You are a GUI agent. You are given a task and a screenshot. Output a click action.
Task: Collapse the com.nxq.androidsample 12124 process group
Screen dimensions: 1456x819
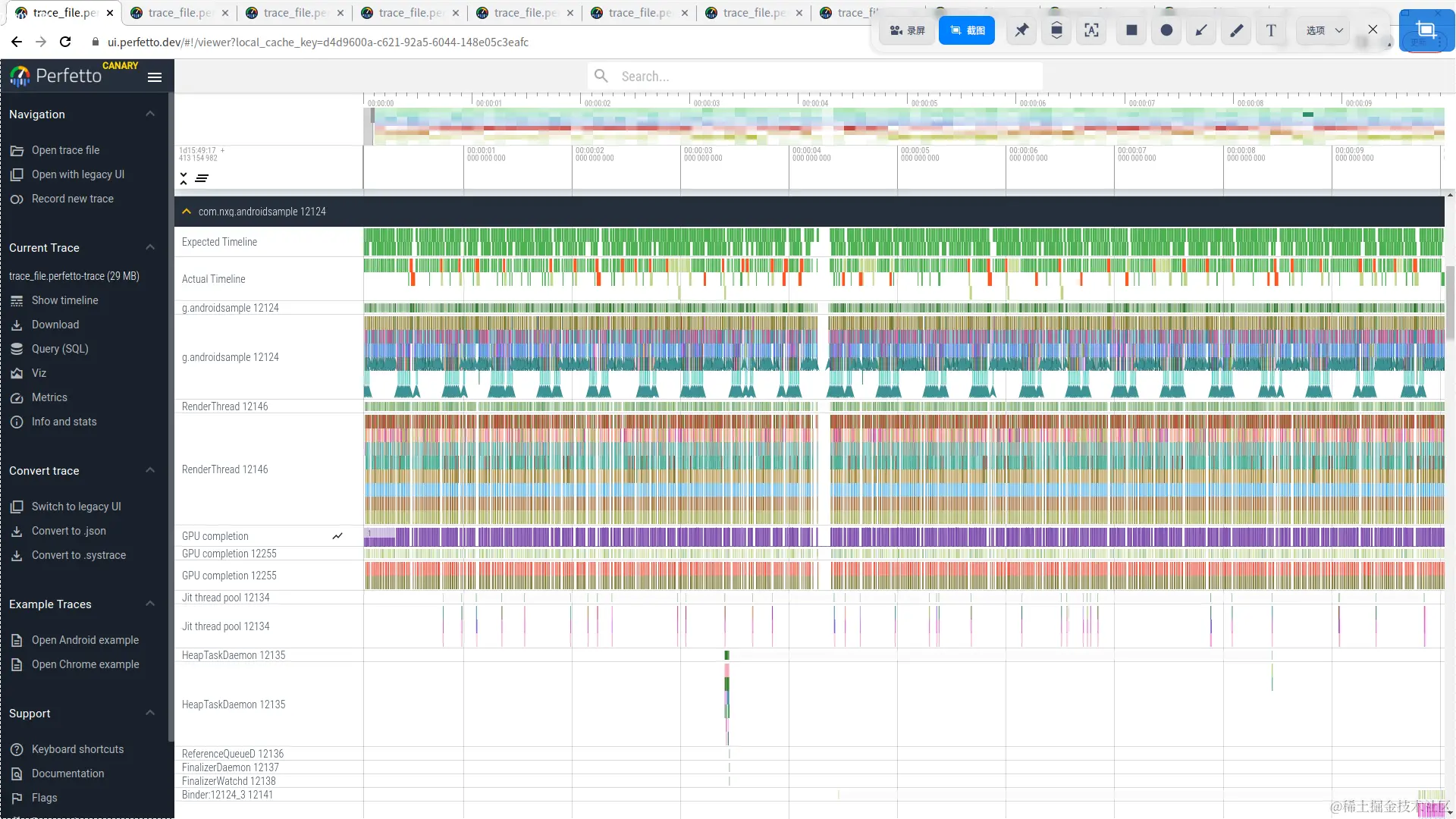coord(187,212)
